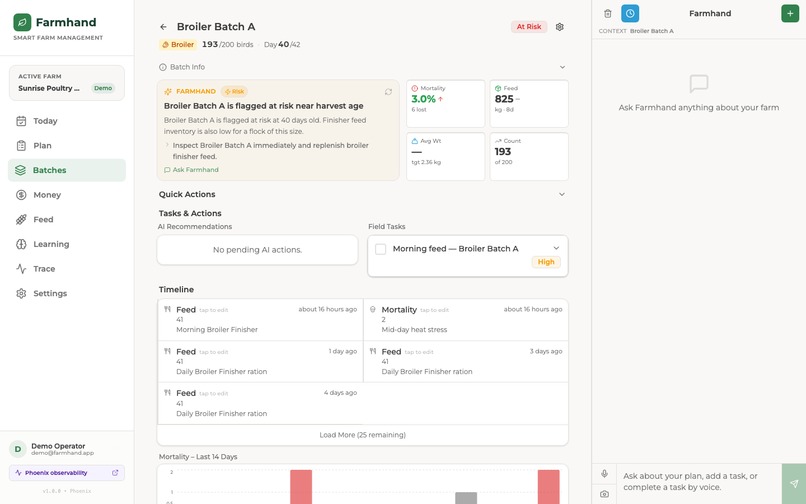Viewport: 806px width, 504px height.
Task: Click the Farmhand leaf logo icon
Action: pos(22,22)
